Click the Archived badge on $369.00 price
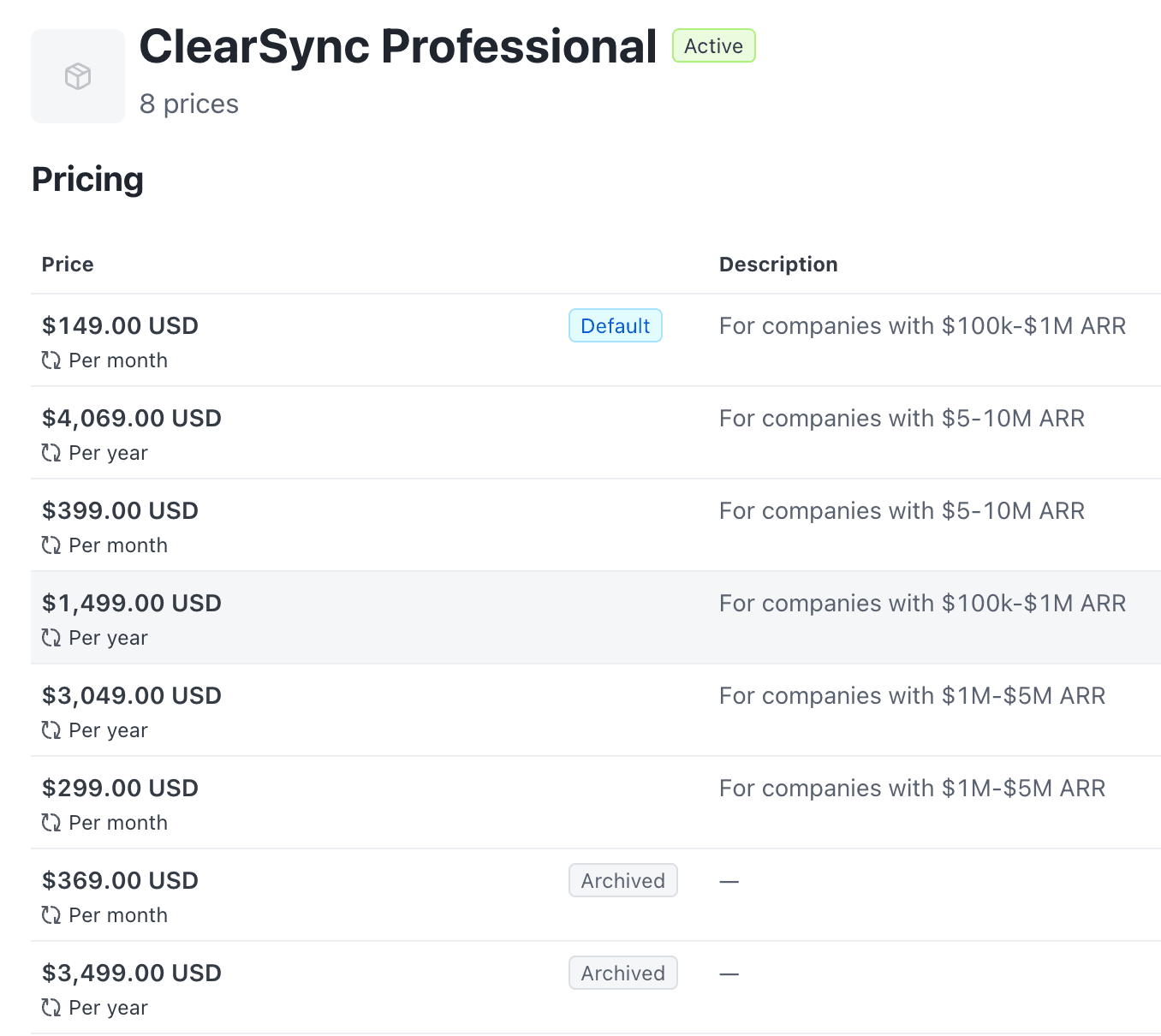This screenshot has height=1036, width=1161. (622, 880)
